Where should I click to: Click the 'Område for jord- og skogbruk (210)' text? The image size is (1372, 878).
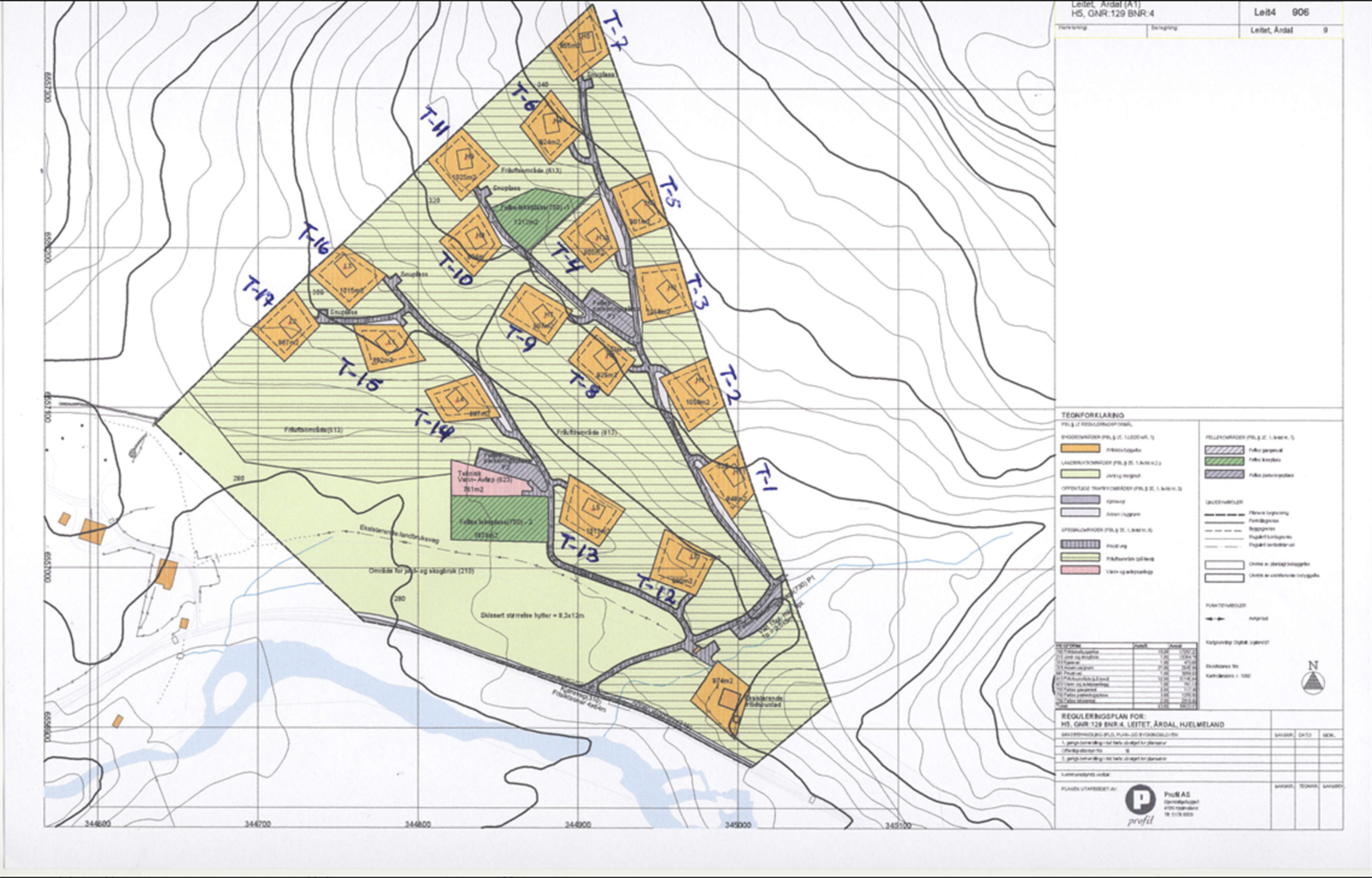[422, 571]
